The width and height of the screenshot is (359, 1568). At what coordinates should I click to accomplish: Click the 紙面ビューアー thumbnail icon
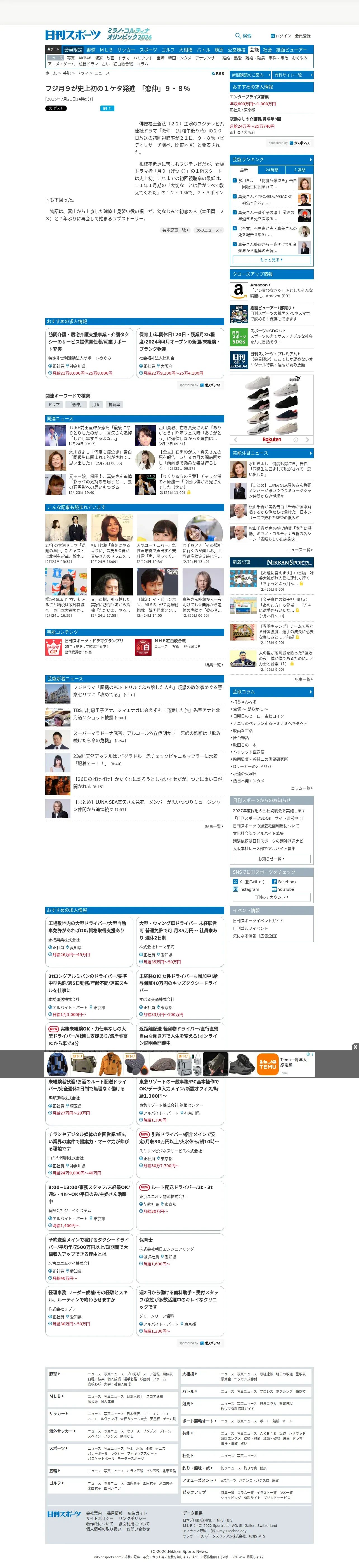tap(239, 314)
